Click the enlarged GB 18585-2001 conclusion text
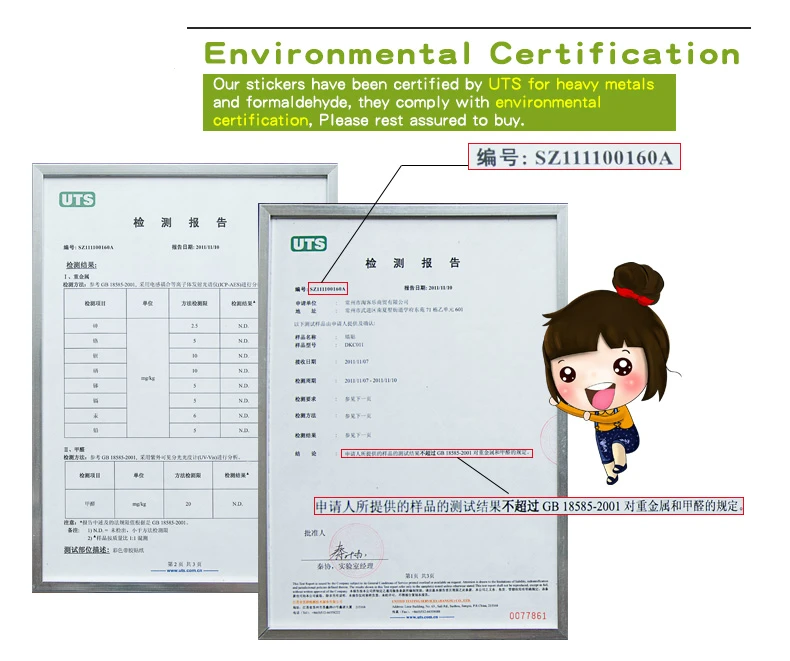790x661 pixels. (x=529, y=506)
